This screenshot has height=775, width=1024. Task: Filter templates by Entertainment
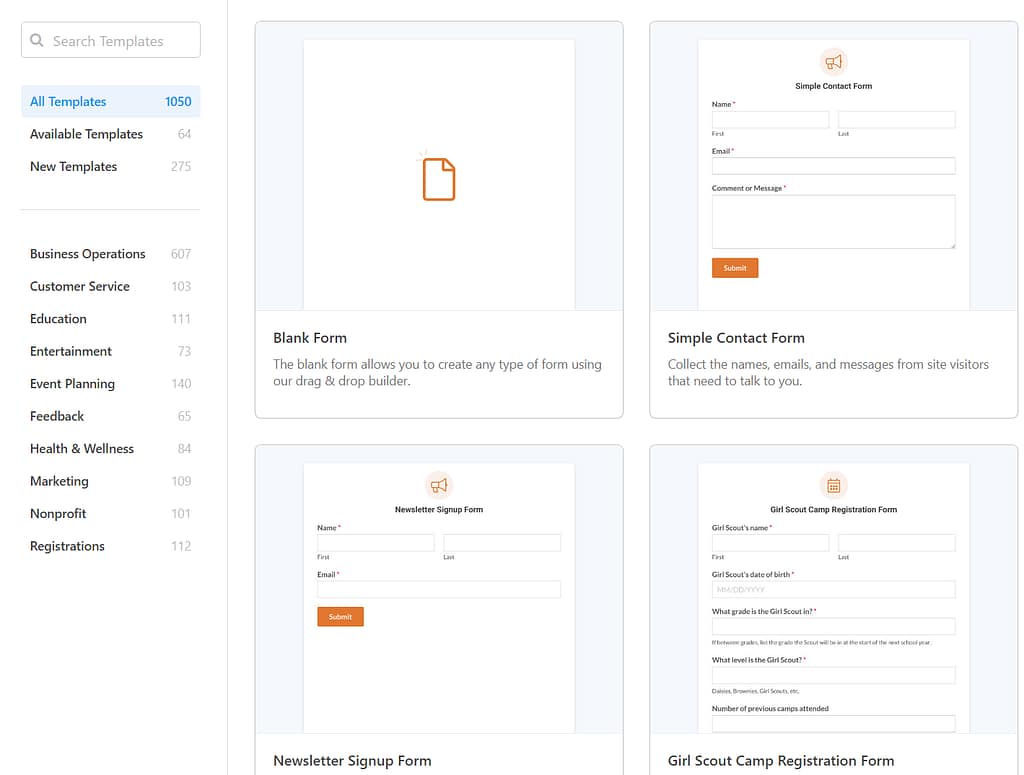(x=70, y=351)
